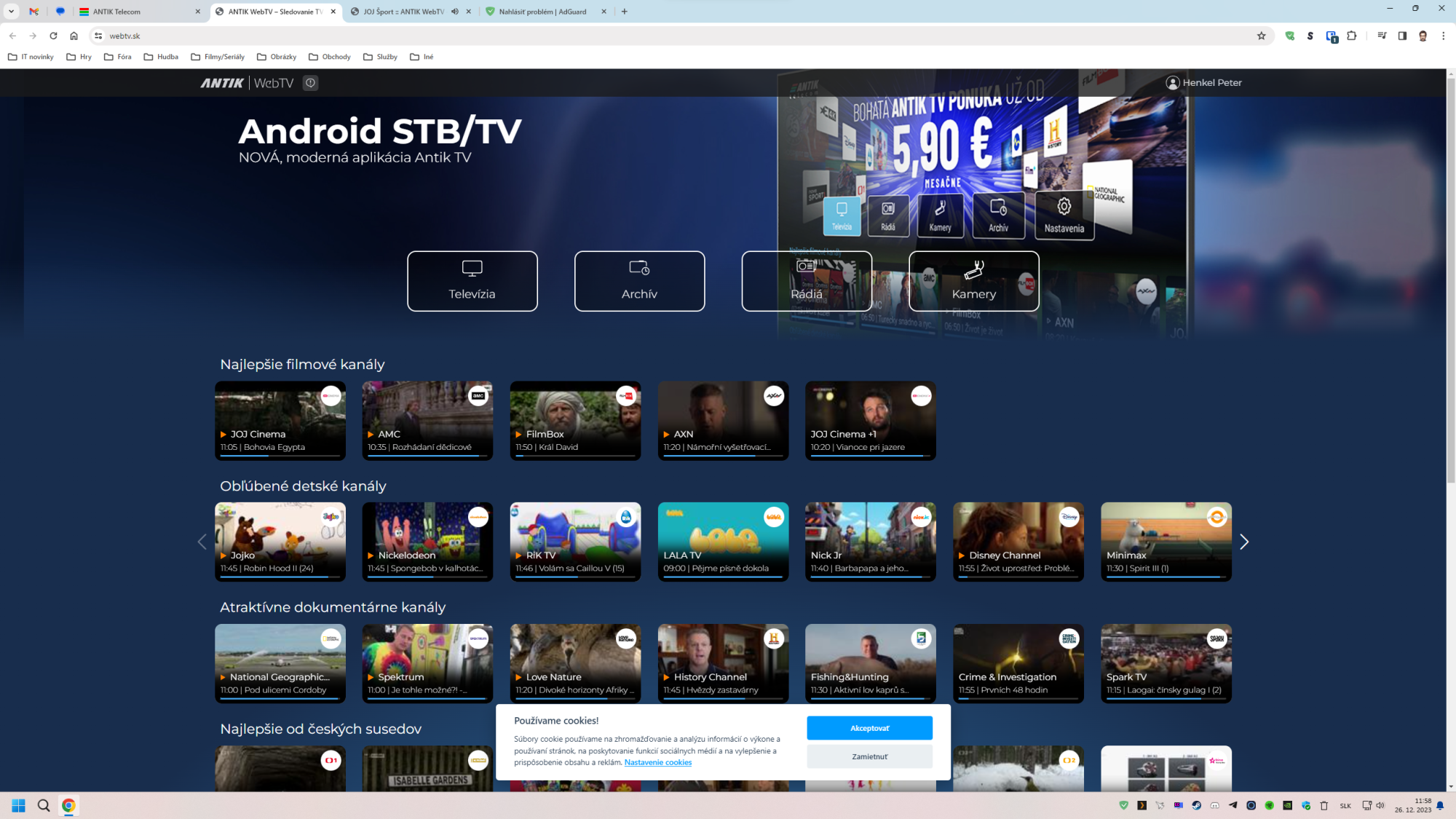Screen dimensions: 1456x819
Task: Open AdGuard from the browser toolbar
Action: 1289,35
